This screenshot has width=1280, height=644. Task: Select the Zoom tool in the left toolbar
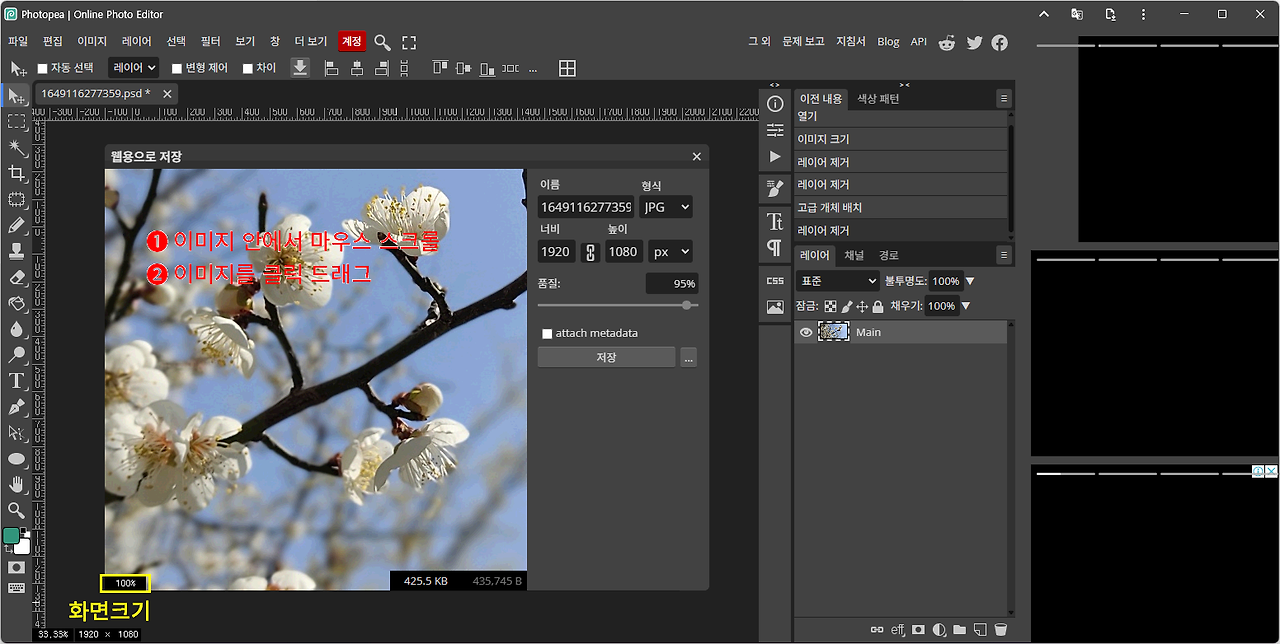(x=17, y=511)
